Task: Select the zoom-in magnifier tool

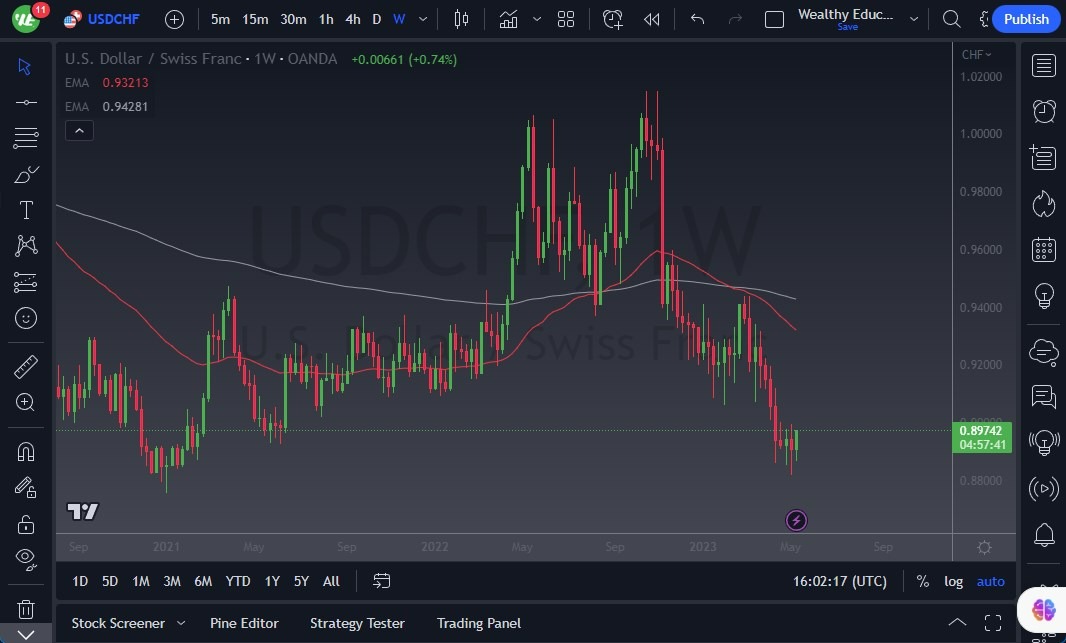Action: click(26, 403)
